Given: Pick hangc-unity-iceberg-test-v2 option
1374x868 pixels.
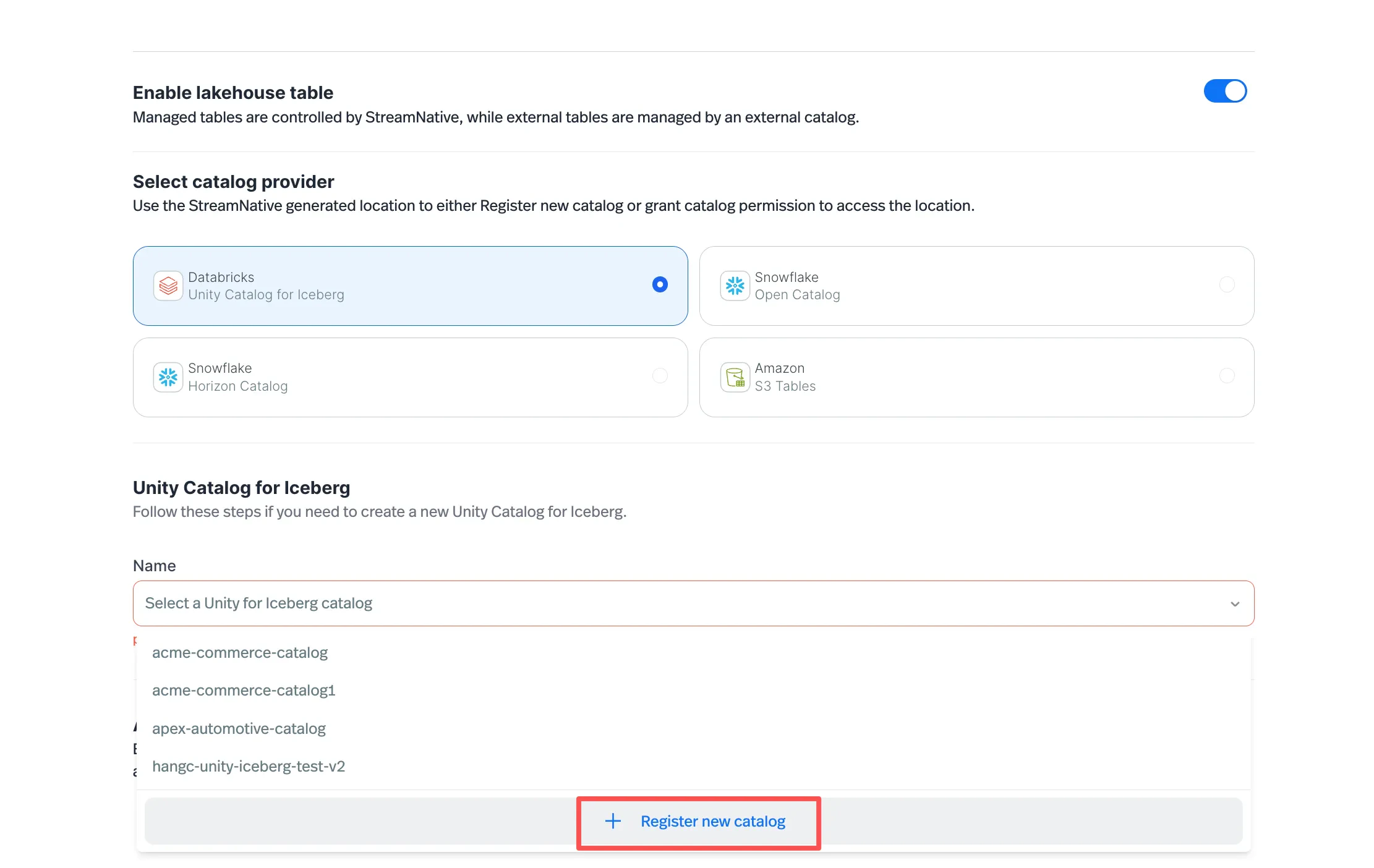Looking at the screenshot, I should (x=693, y=766).
